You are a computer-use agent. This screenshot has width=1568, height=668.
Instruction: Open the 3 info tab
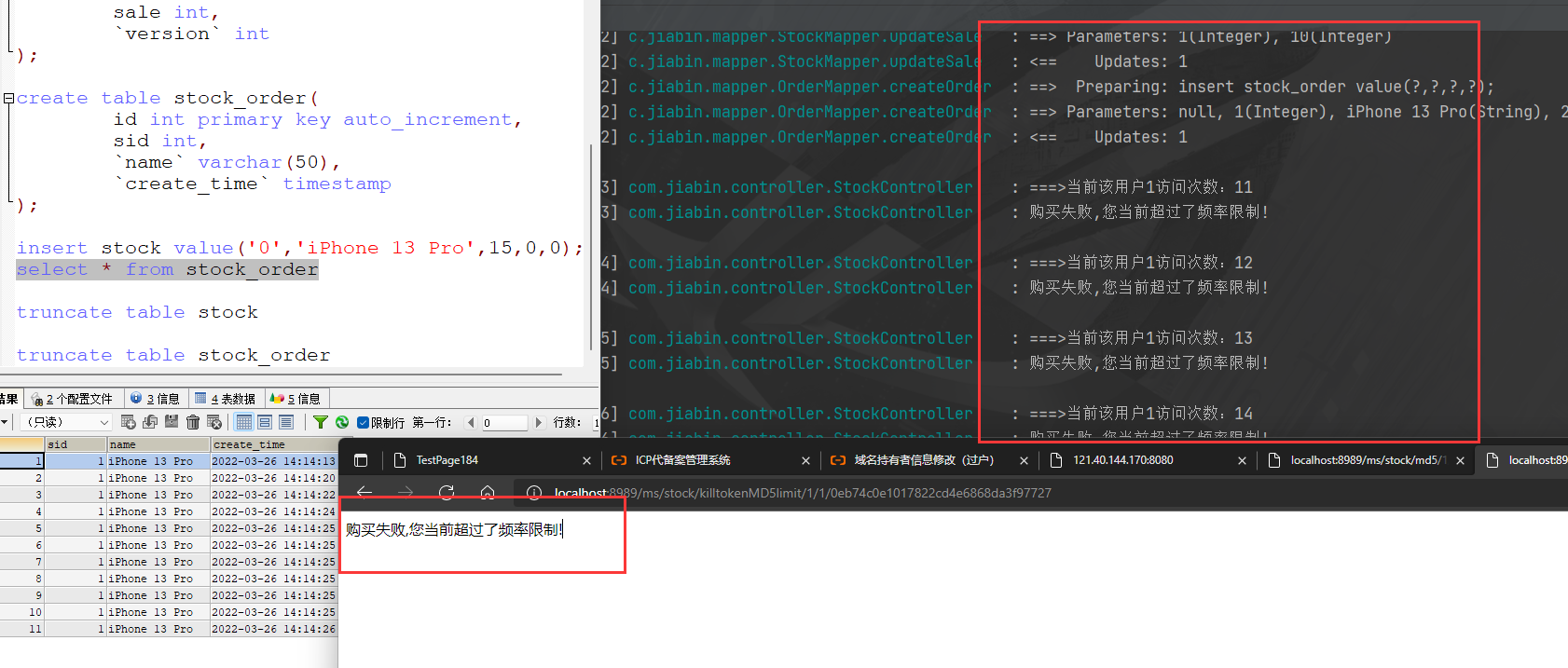pyautogui.click(x=155, y=399)
